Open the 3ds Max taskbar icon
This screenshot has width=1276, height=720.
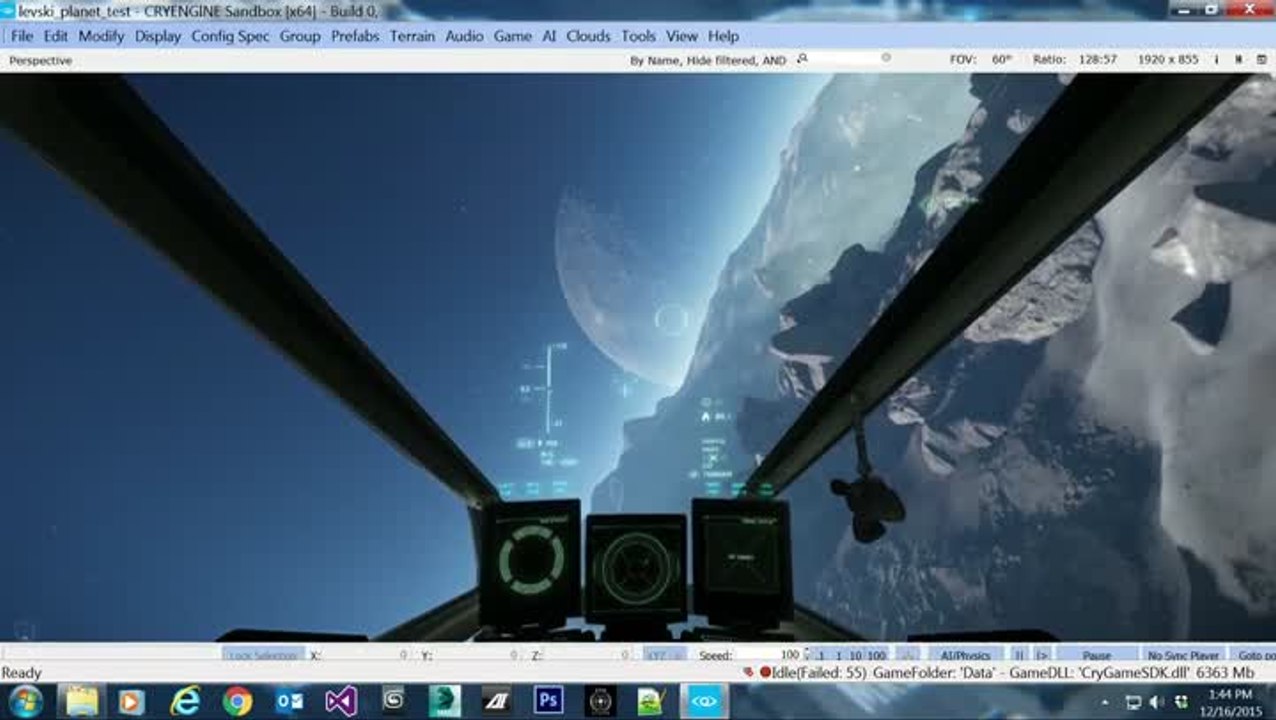click(393, 701)
